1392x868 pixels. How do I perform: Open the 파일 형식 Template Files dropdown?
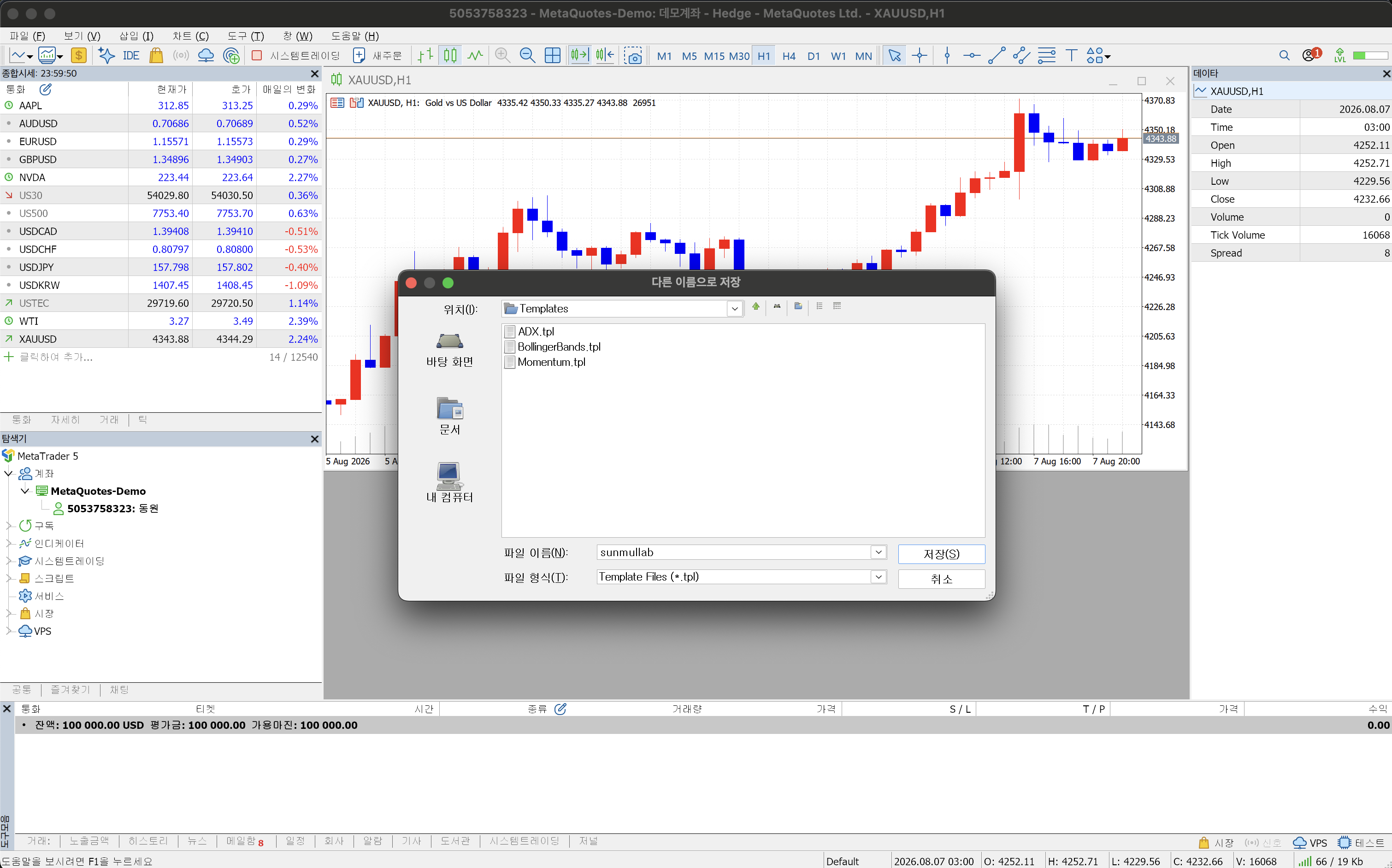coord(878,577)
